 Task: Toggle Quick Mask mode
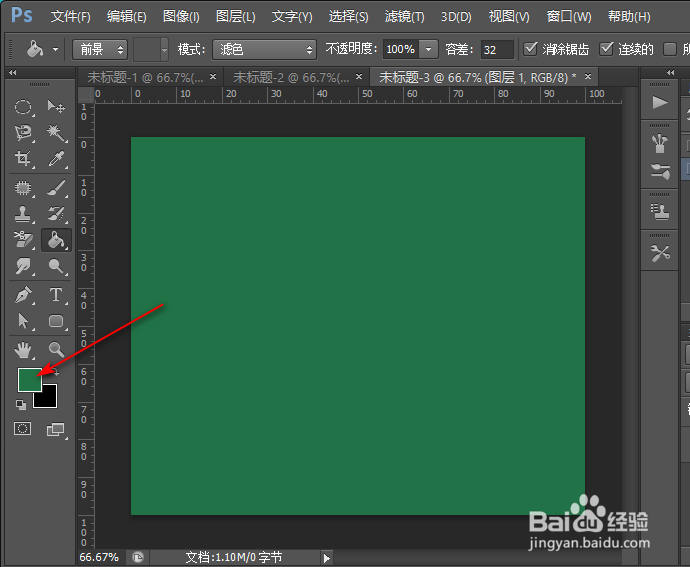[x=22, y=428]
